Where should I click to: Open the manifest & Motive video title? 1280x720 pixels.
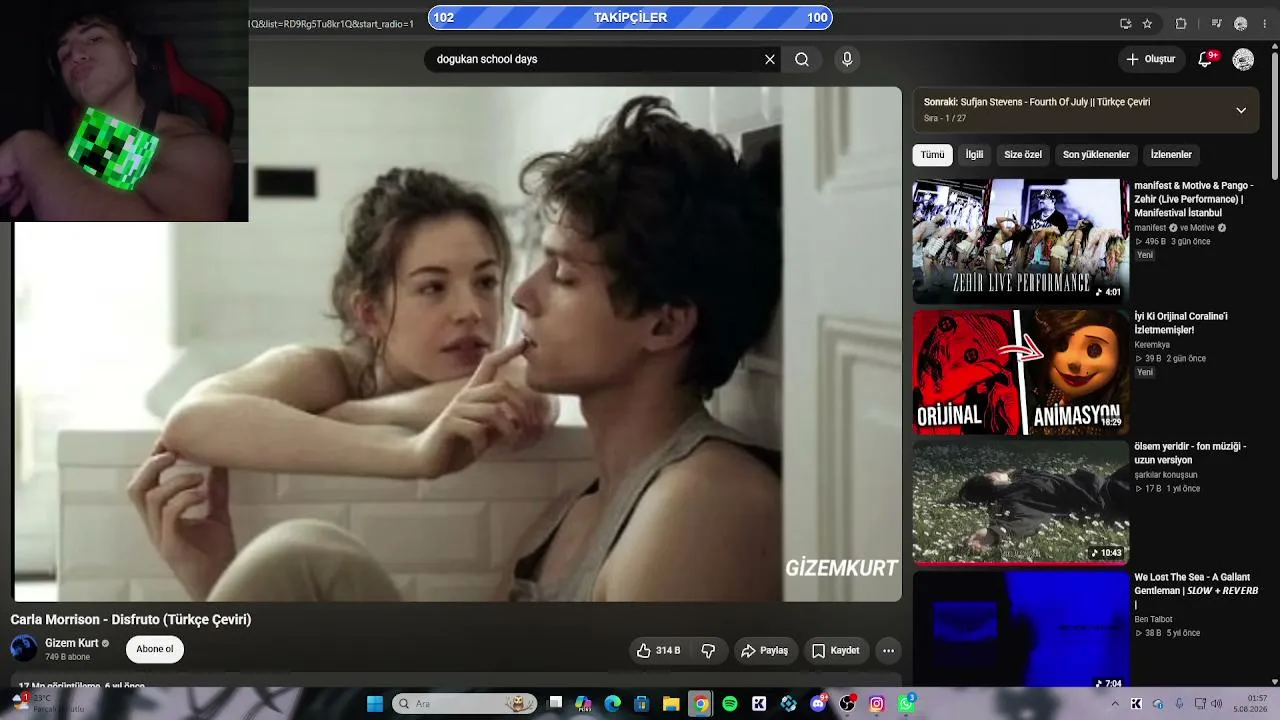[x=1193, y=199]
